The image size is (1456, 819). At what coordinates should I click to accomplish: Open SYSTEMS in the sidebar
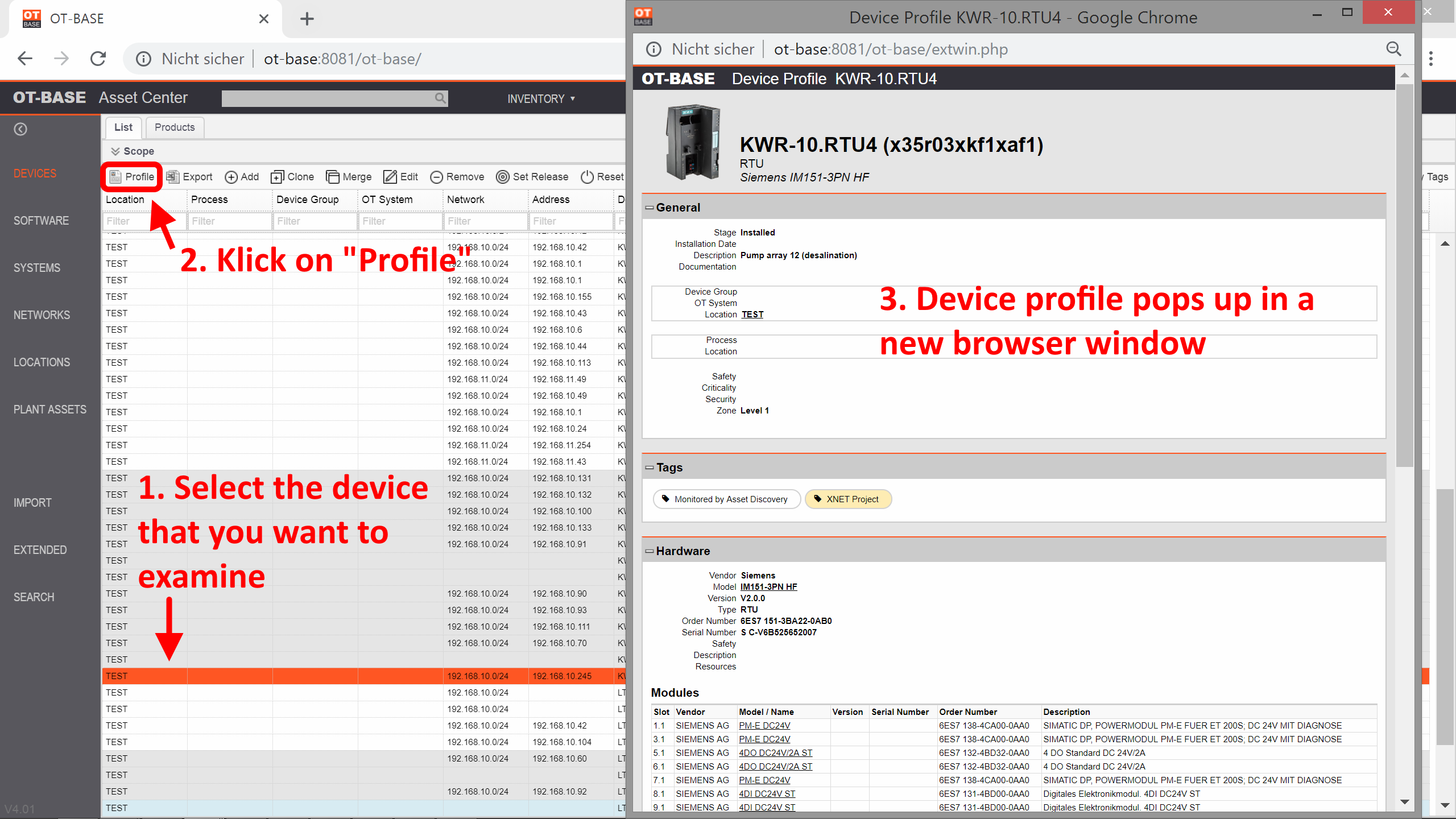tap(37, 268)
